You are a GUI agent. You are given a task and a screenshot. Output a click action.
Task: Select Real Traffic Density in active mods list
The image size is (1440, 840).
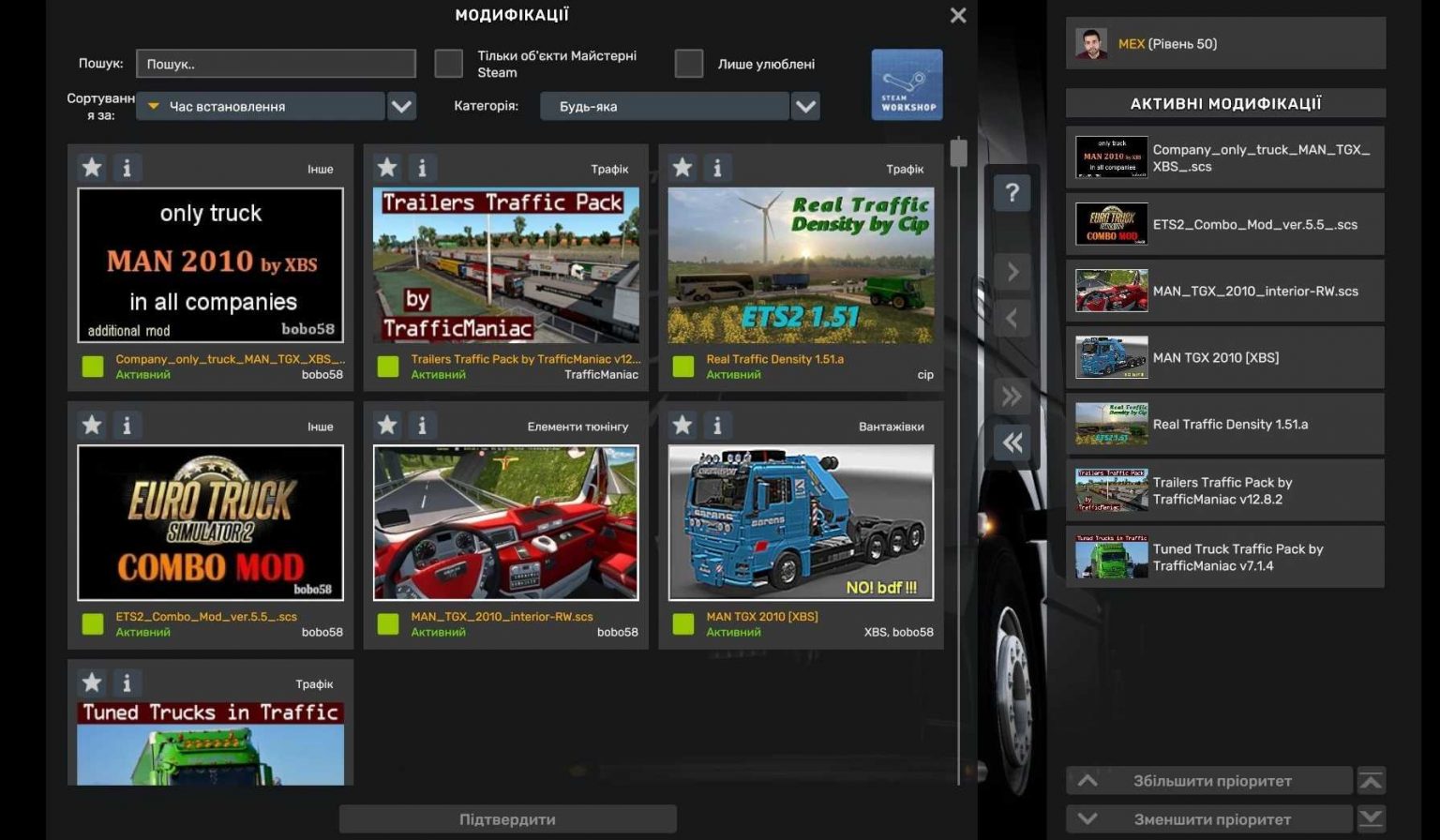pyautogui.click(x=1224, y=424)
